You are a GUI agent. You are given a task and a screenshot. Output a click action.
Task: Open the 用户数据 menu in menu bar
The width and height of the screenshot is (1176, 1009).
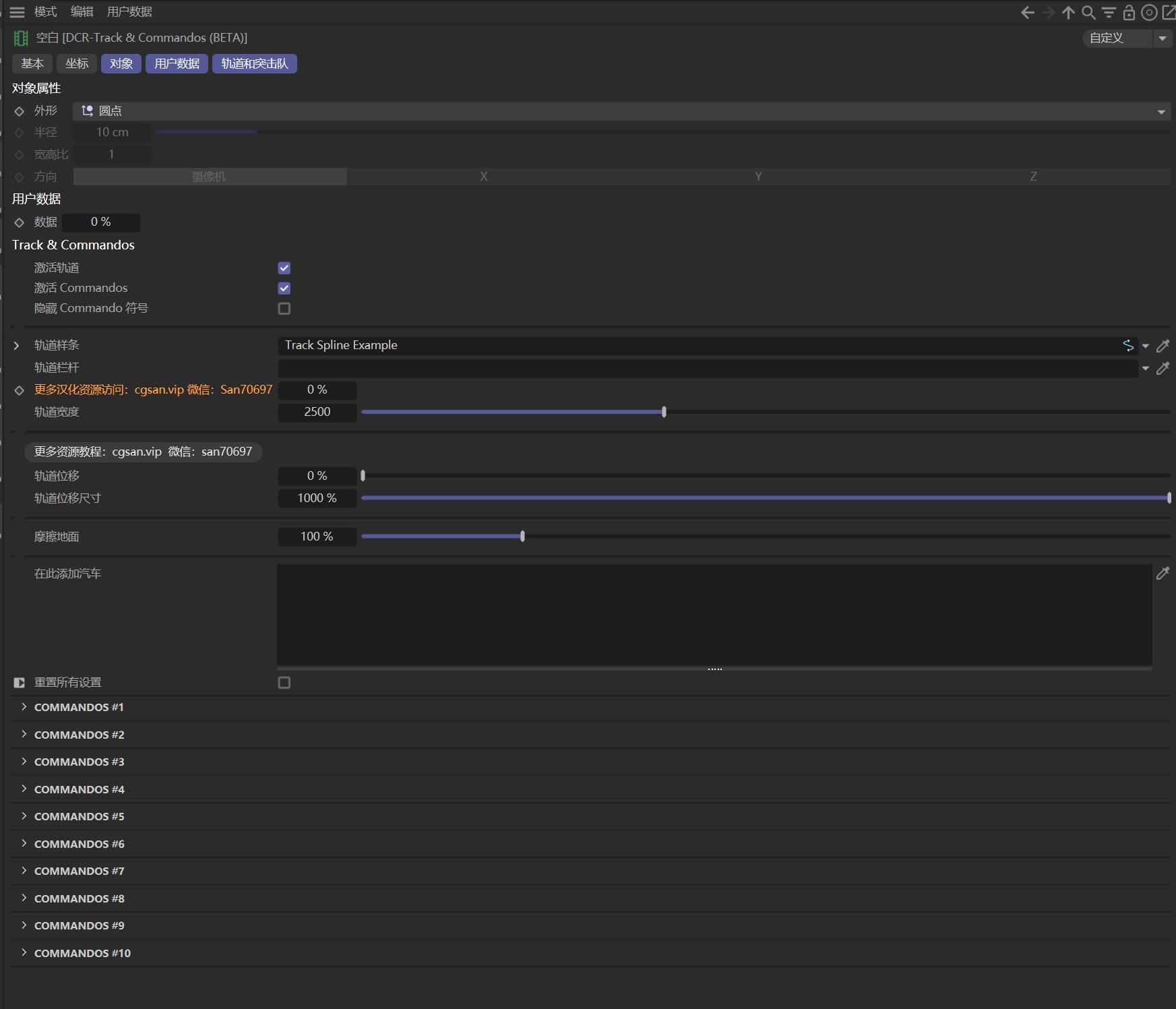coord(129,12)
